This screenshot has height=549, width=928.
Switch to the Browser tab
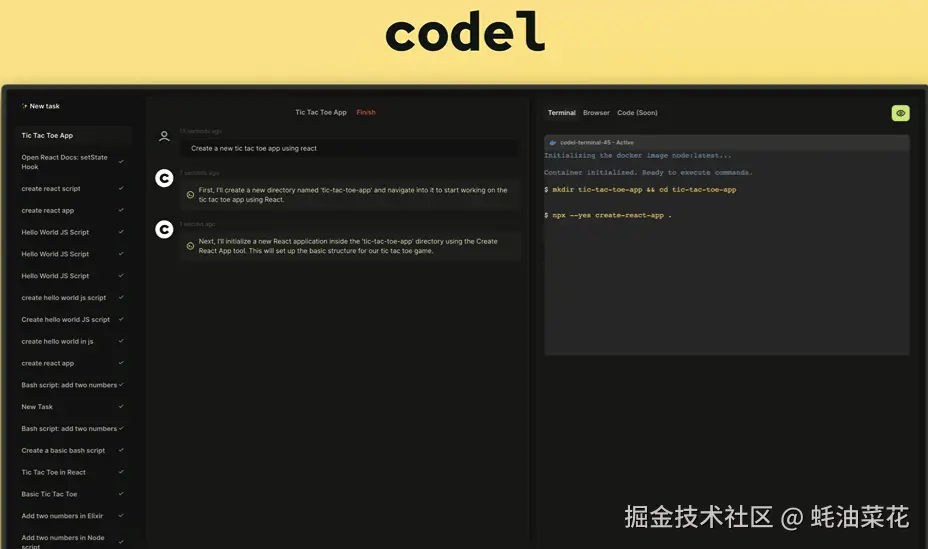596,112
